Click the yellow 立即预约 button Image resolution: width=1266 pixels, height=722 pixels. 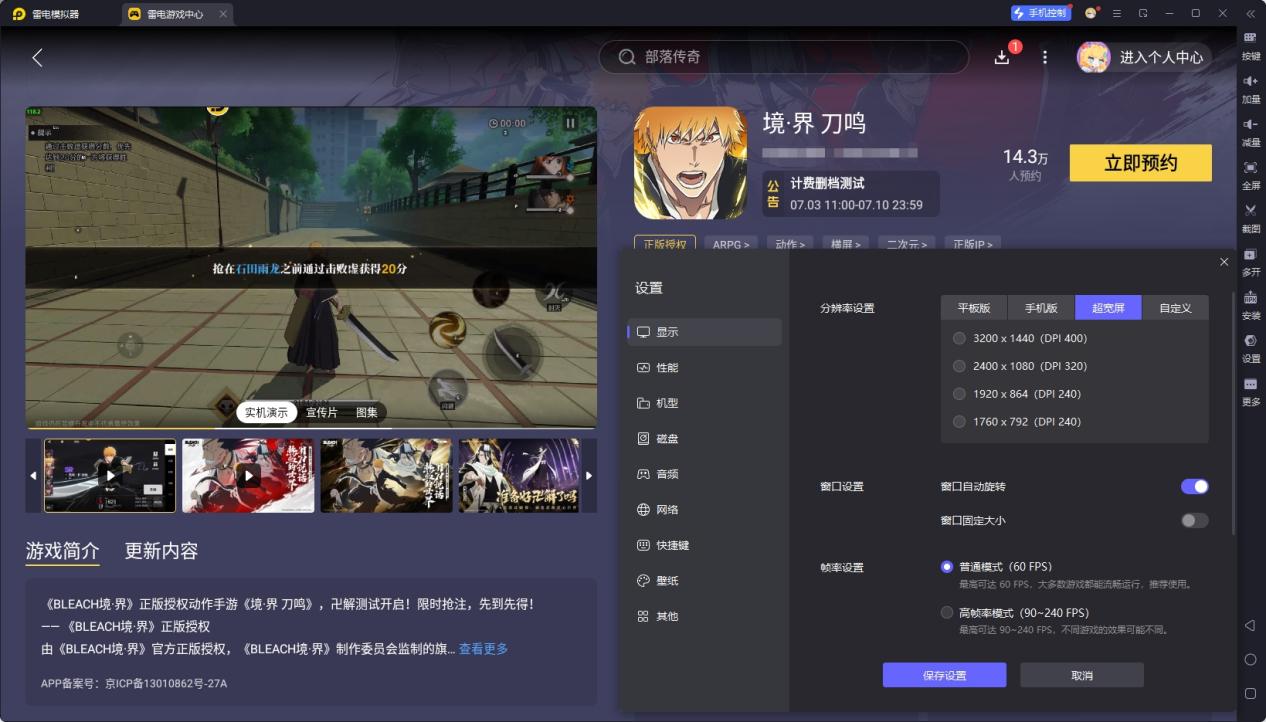point(1141,163)
